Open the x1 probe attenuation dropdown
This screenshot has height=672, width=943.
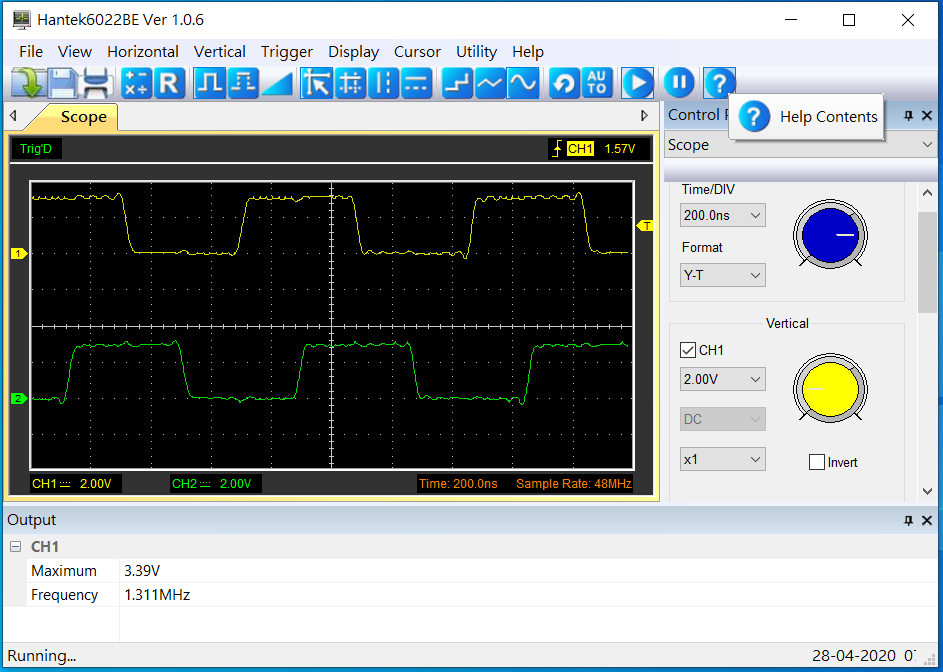click(x=722, y=458)
